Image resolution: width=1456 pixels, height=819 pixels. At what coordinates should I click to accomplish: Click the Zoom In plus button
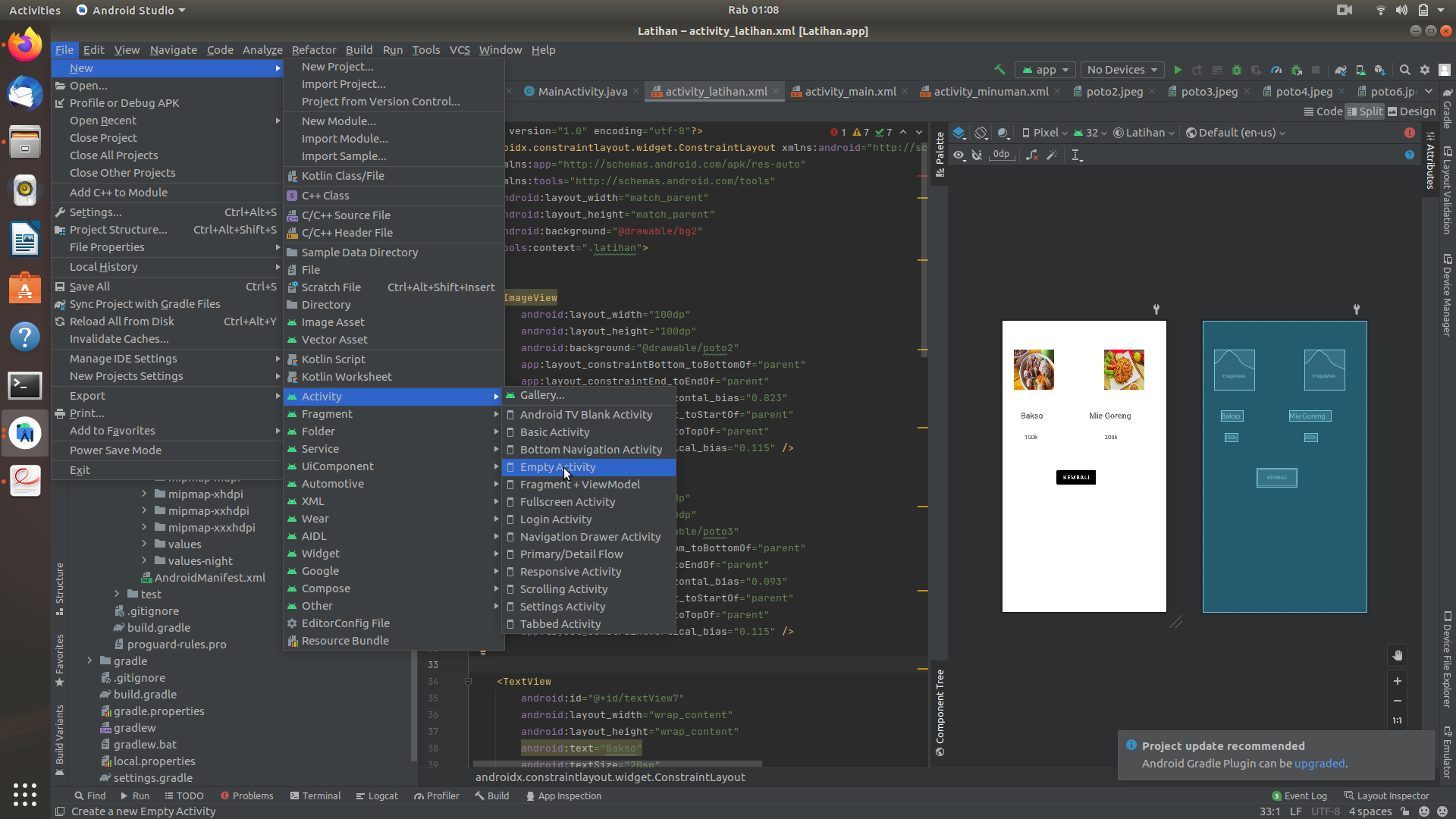click(x=1397, y=681)
